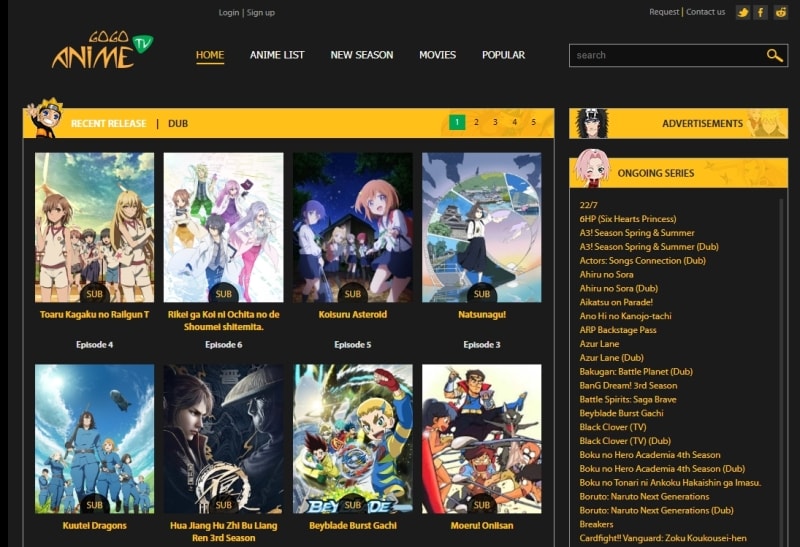Switch to the DUB releases tab
The width and height of the screenshot is (800, 547).
pyautogui.click(x=178, y=124)
